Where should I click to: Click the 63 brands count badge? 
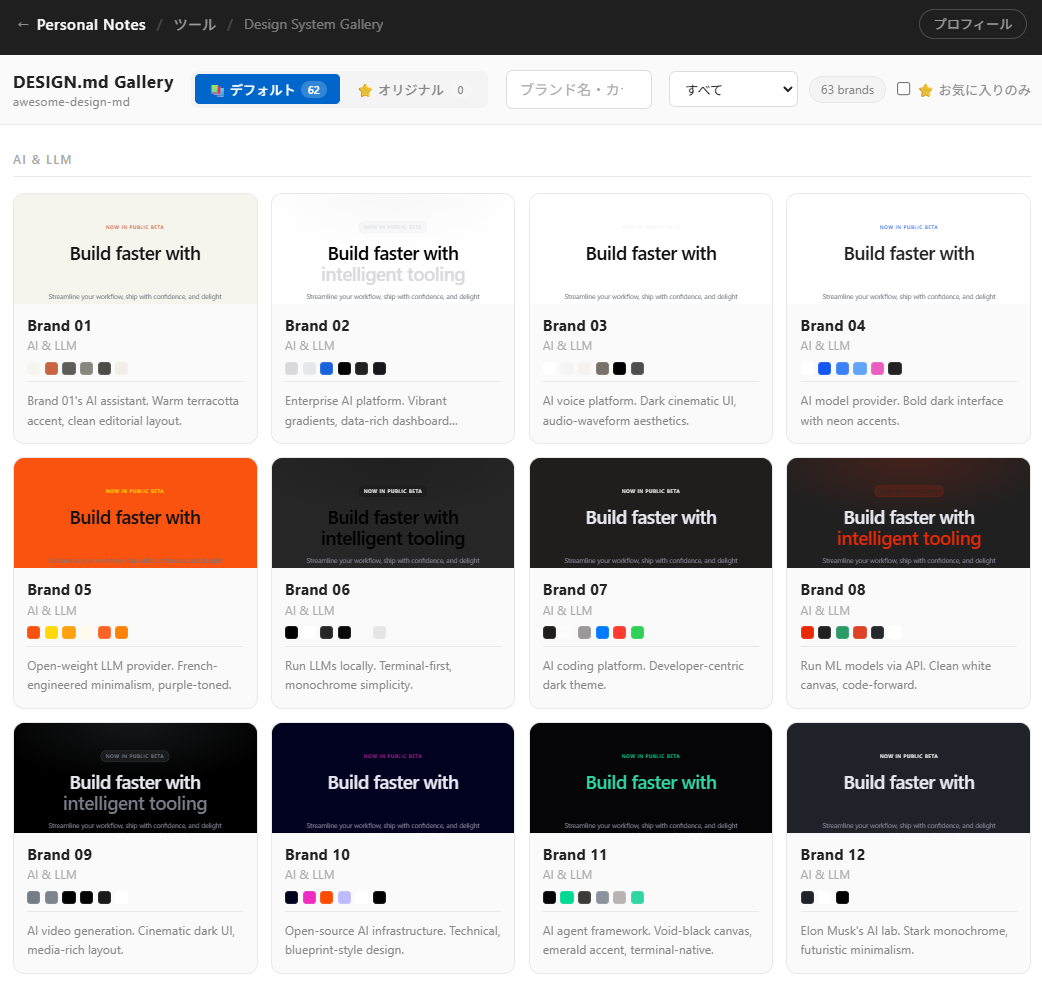847,90
